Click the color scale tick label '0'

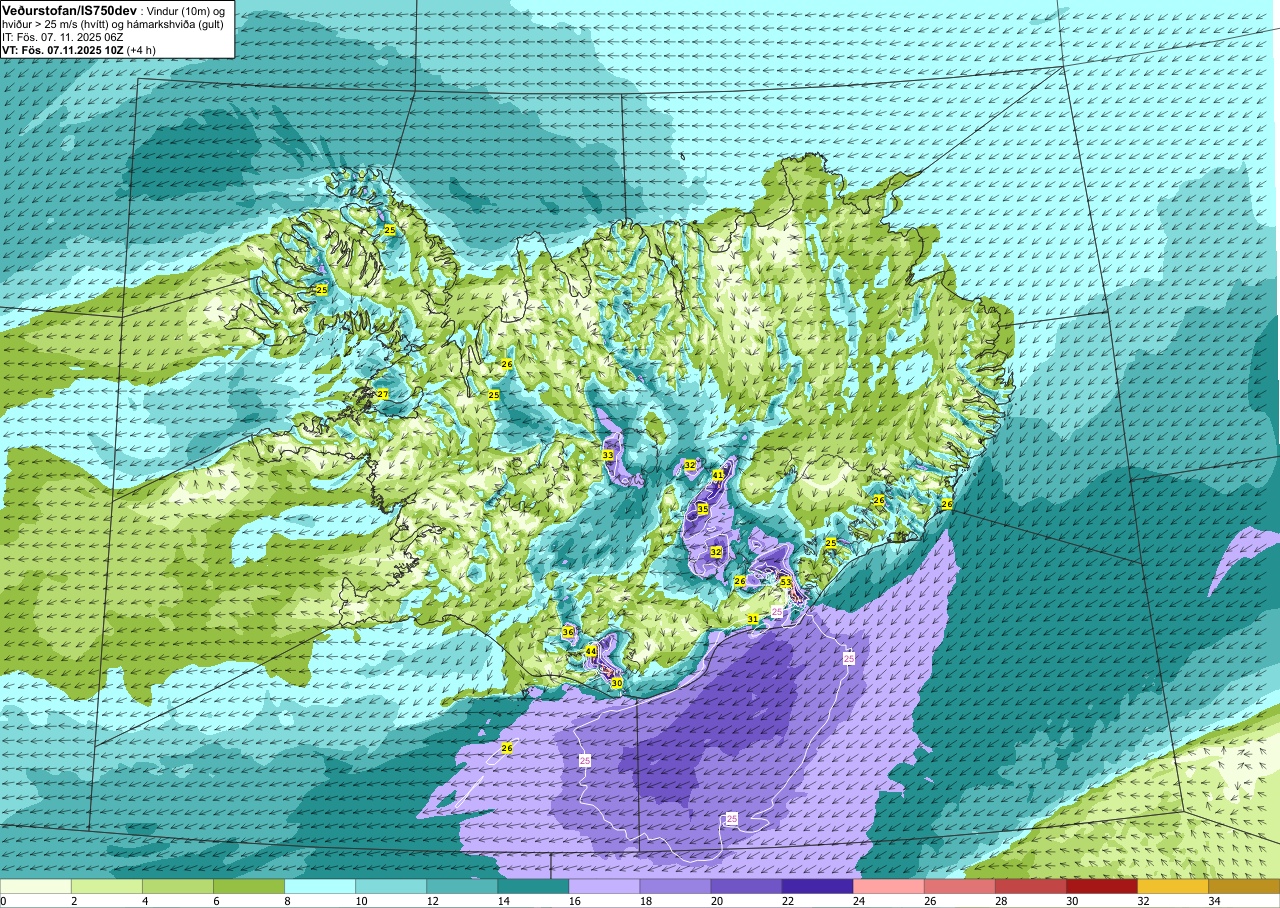4,901
